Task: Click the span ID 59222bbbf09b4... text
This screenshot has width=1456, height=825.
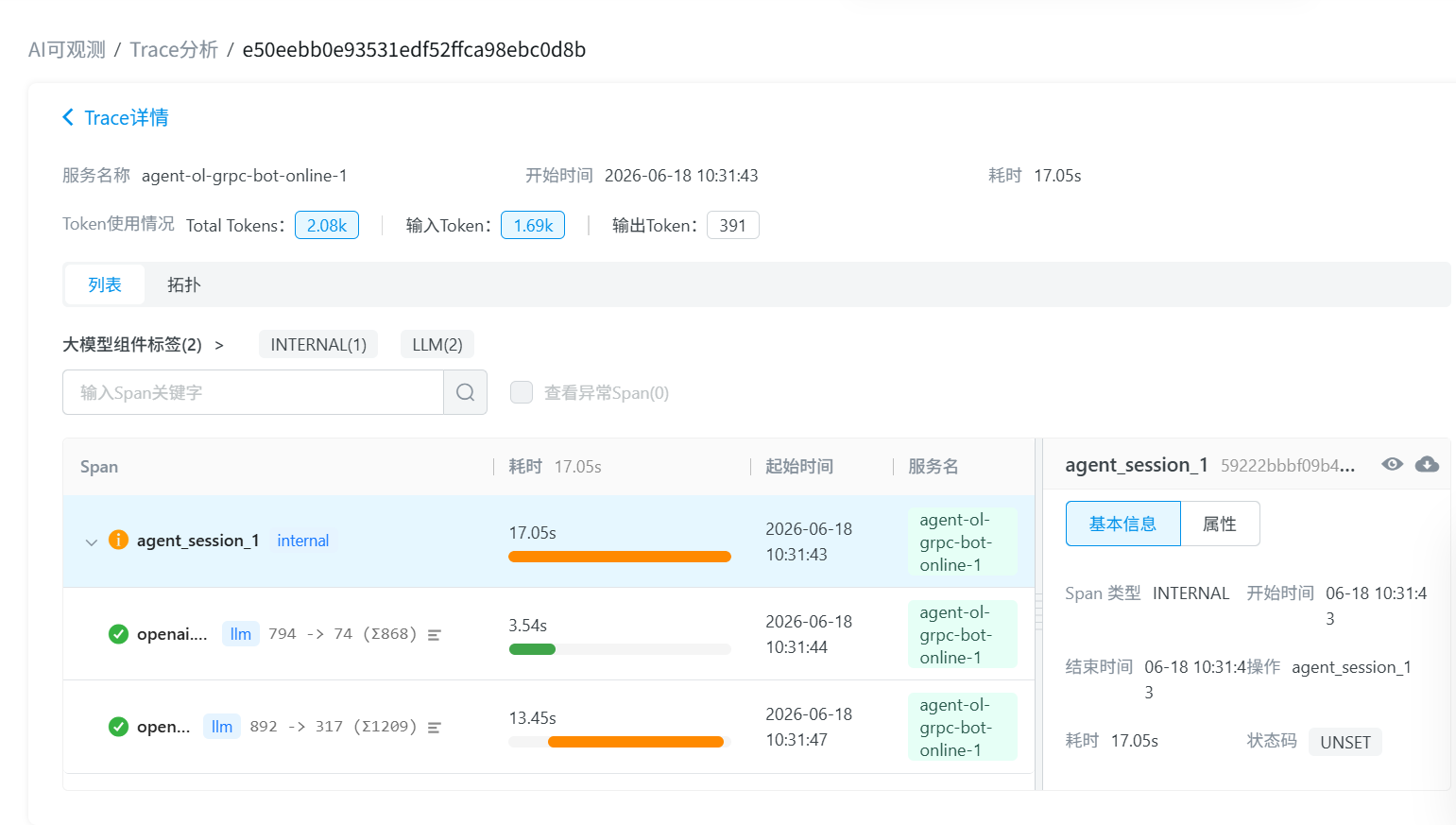Action: [1288, 465]
